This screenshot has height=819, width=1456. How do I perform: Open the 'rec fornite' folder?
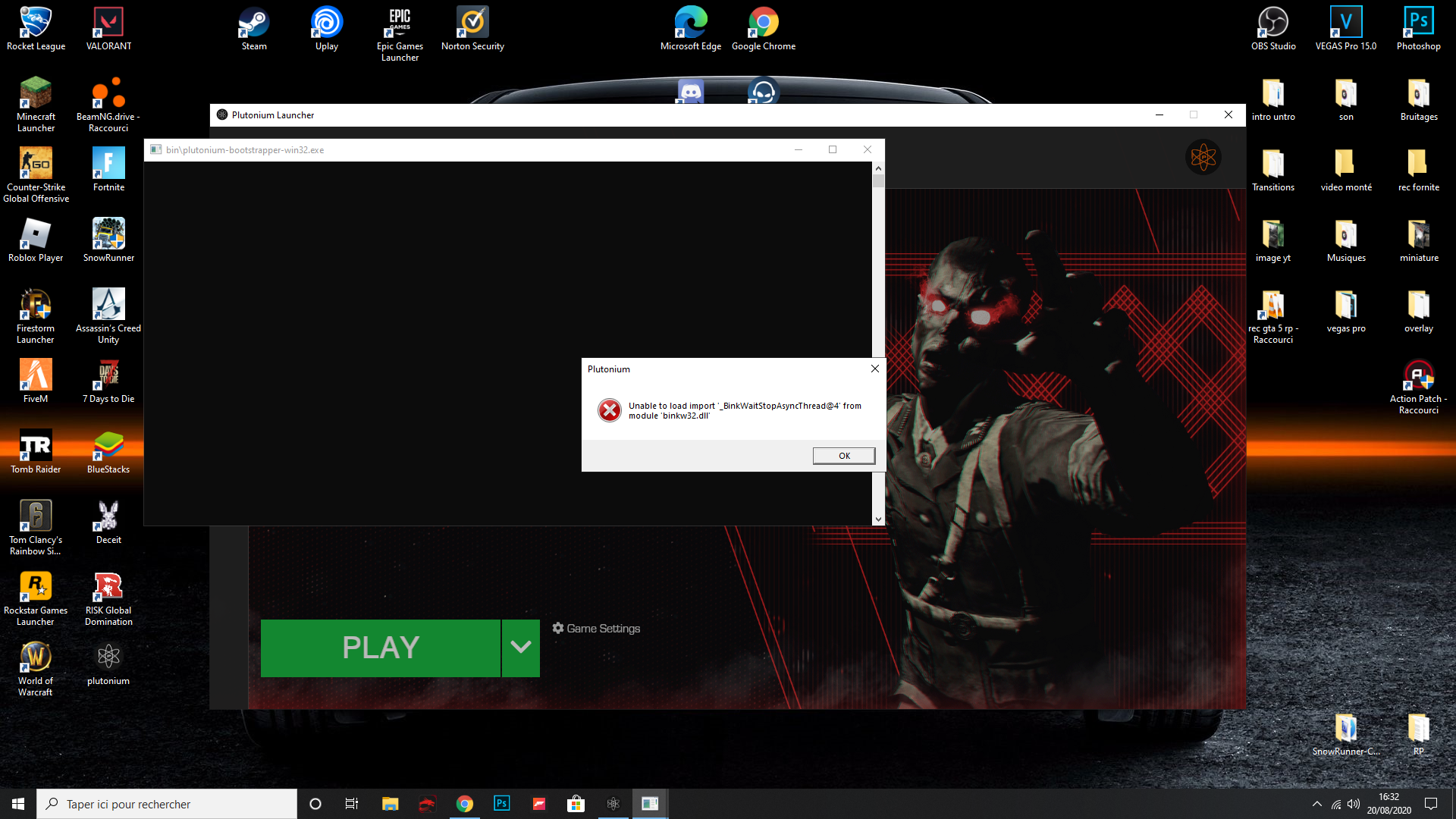point(1419,170)
